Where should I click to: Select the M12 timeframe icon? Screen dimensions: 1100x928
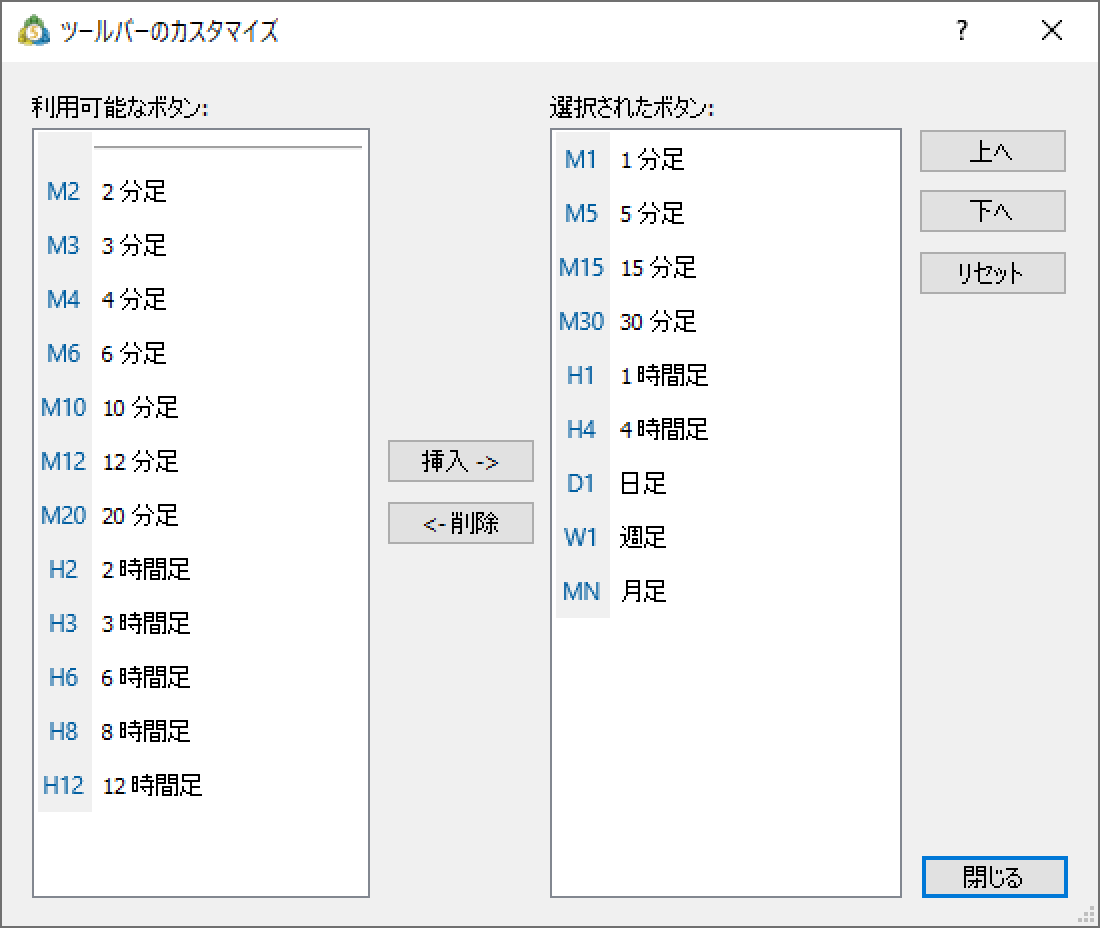64,462
